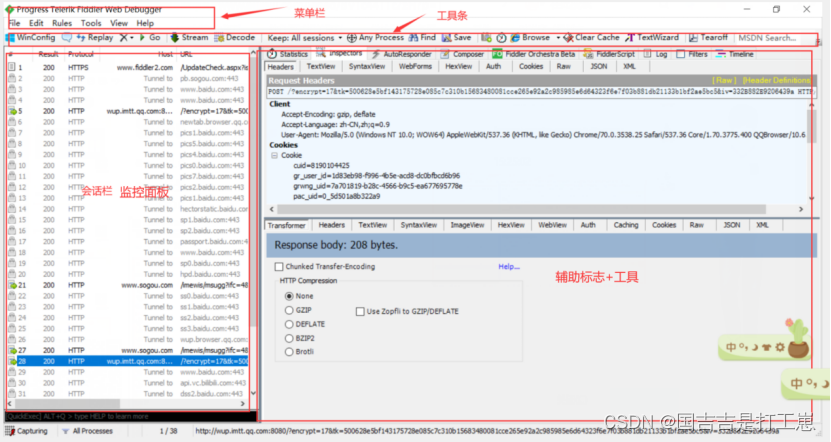
Task: Check Use Zopfli to GZIP/DEFLATE
Action: pos(360,312)
